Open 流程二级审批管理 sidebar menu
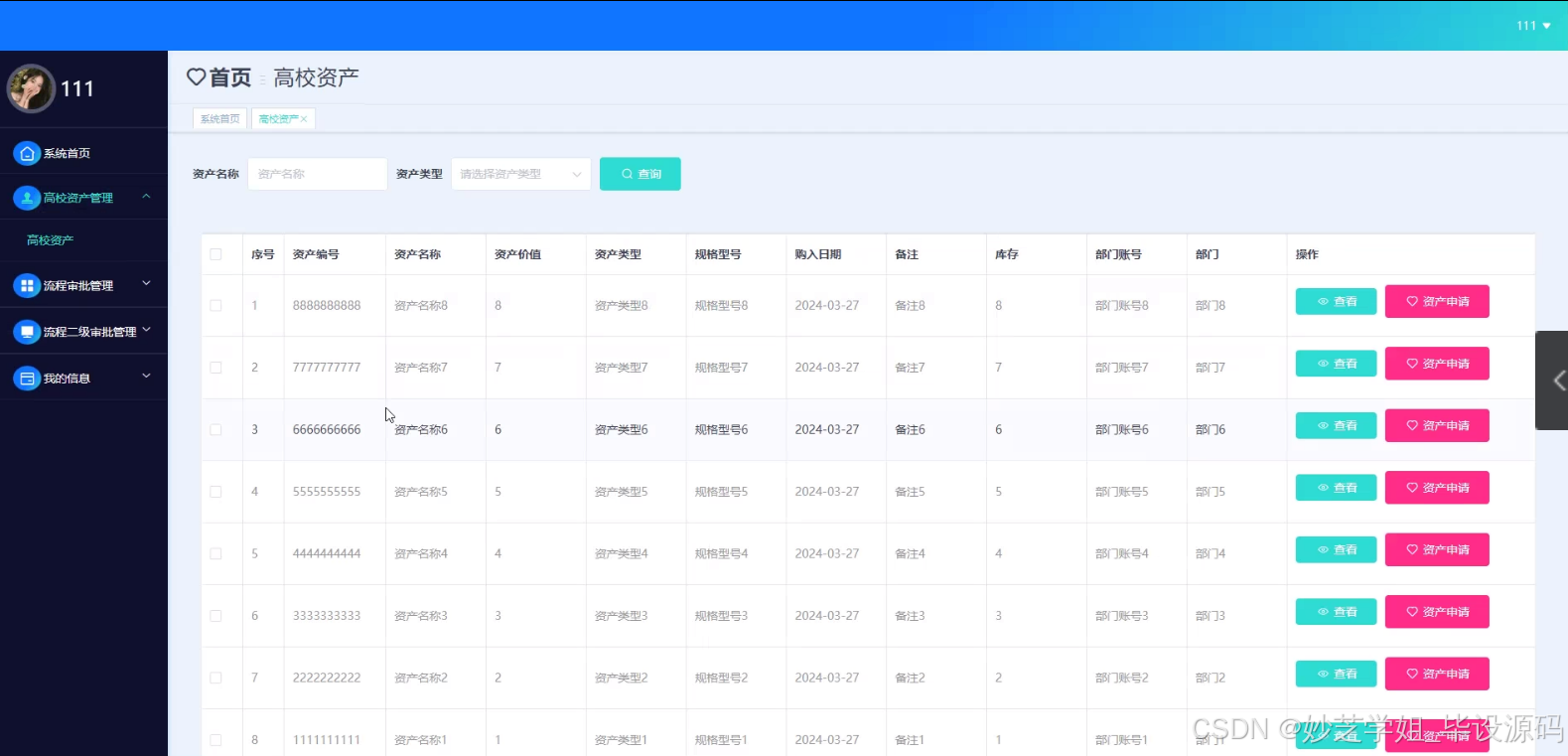This screenshot has height=756, width=1568. (x=83, y=332)
